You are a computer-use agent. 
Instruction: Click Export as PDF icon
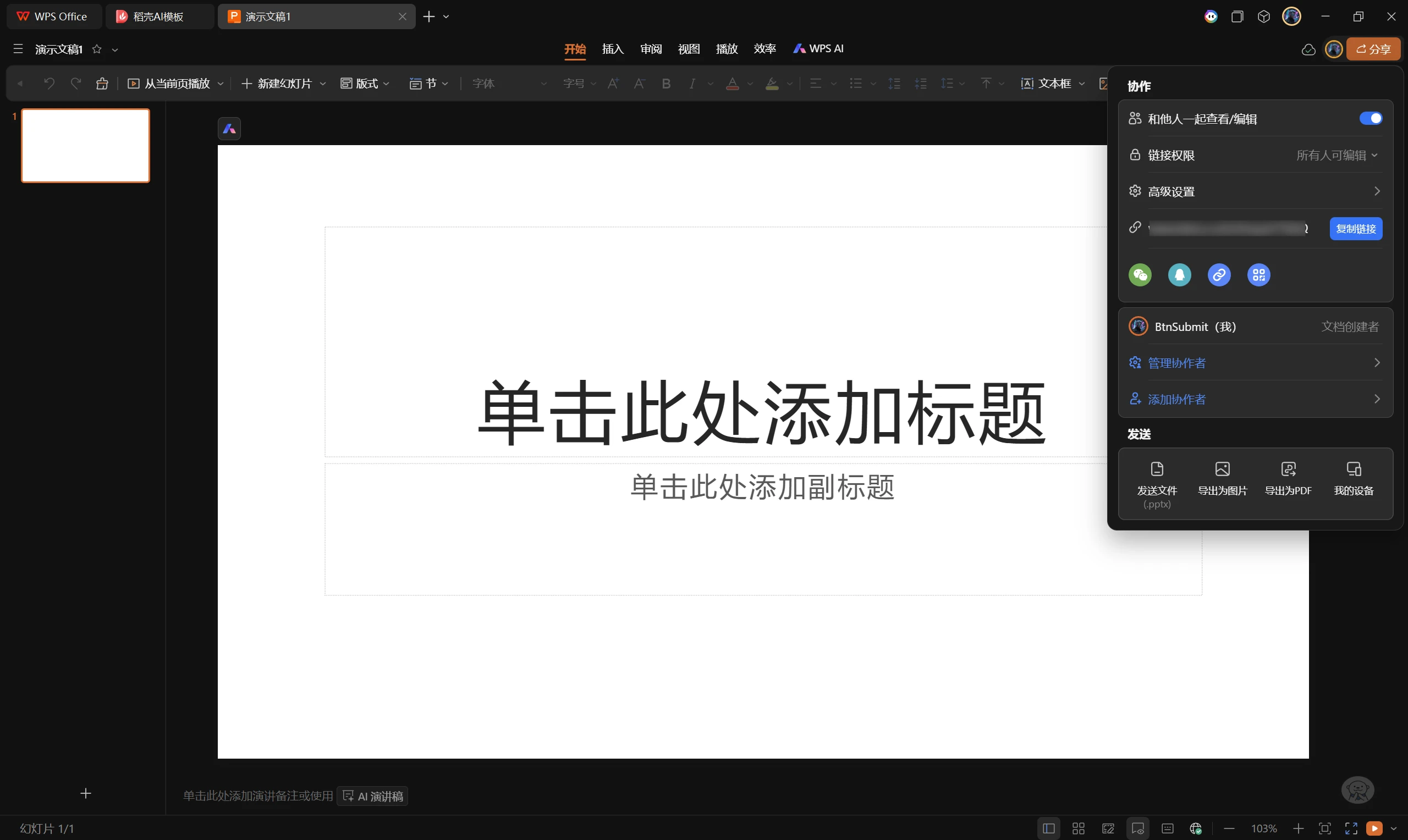click(1288, 469)
